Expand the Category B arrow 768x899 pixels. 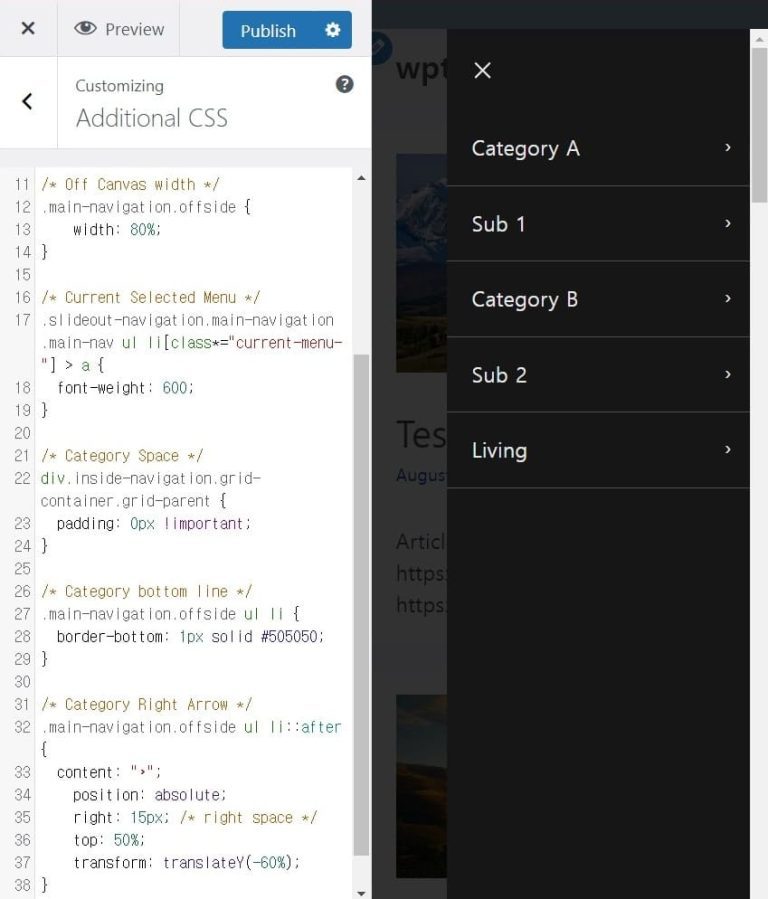727,299
